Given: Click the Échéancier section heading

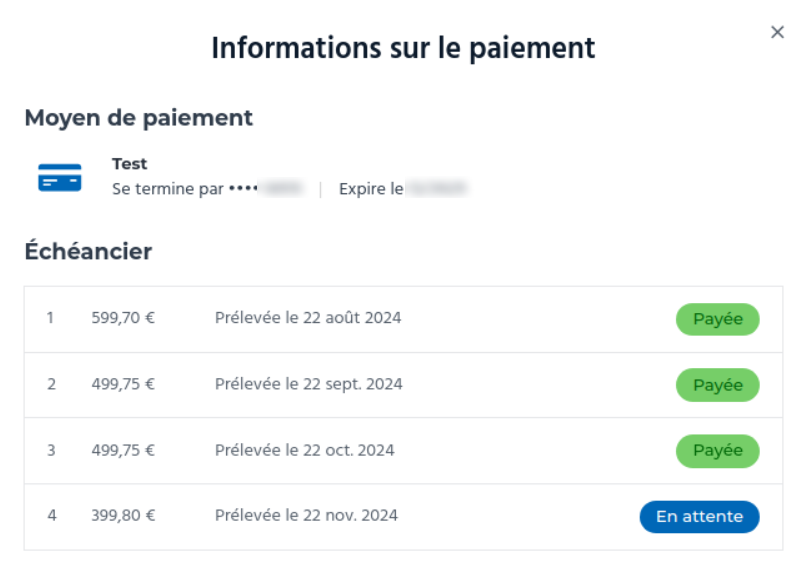Looking at the screenshot, I should click(x=88, y=251).
